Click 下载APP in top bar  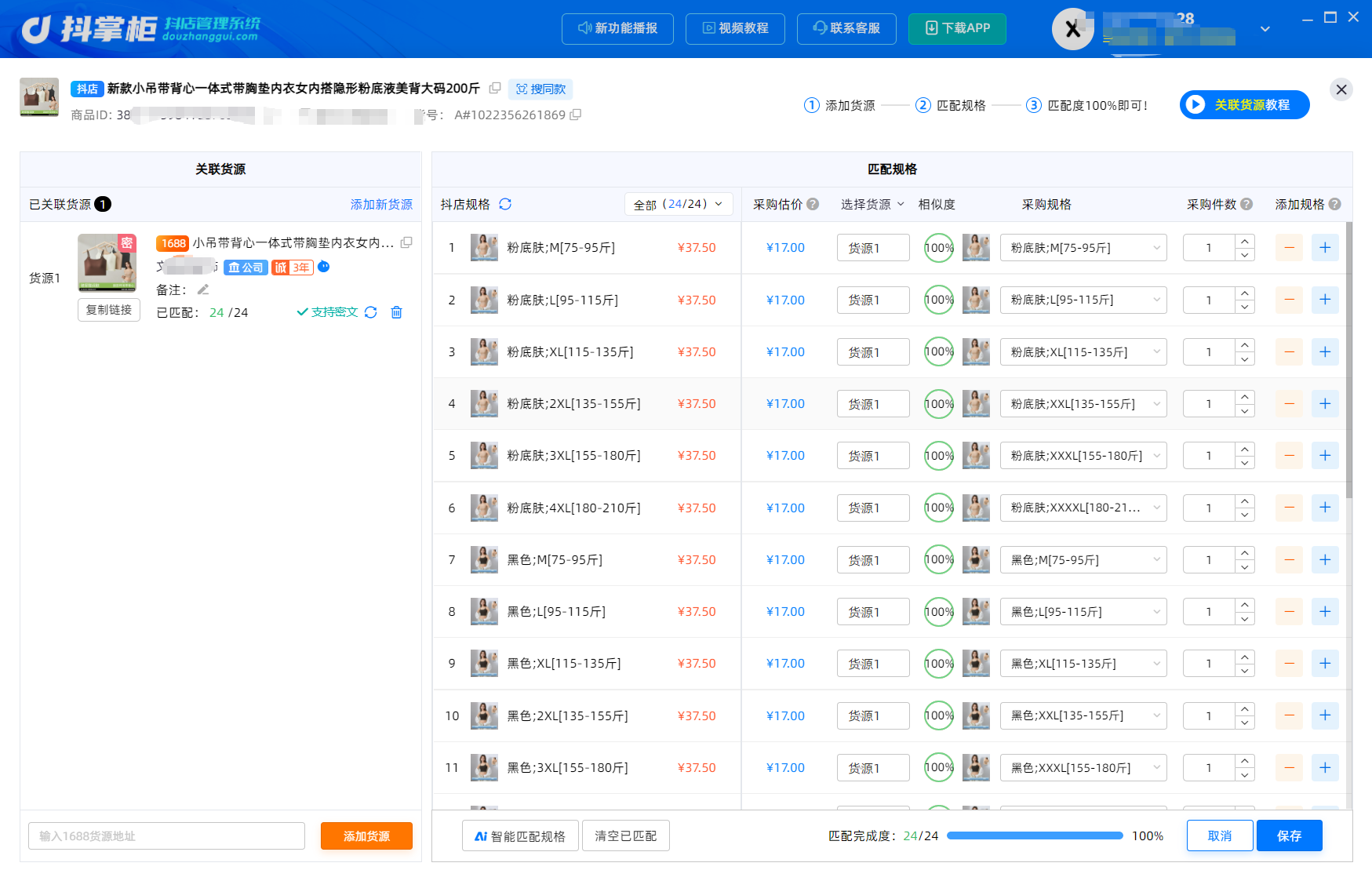tap(957, 28)
